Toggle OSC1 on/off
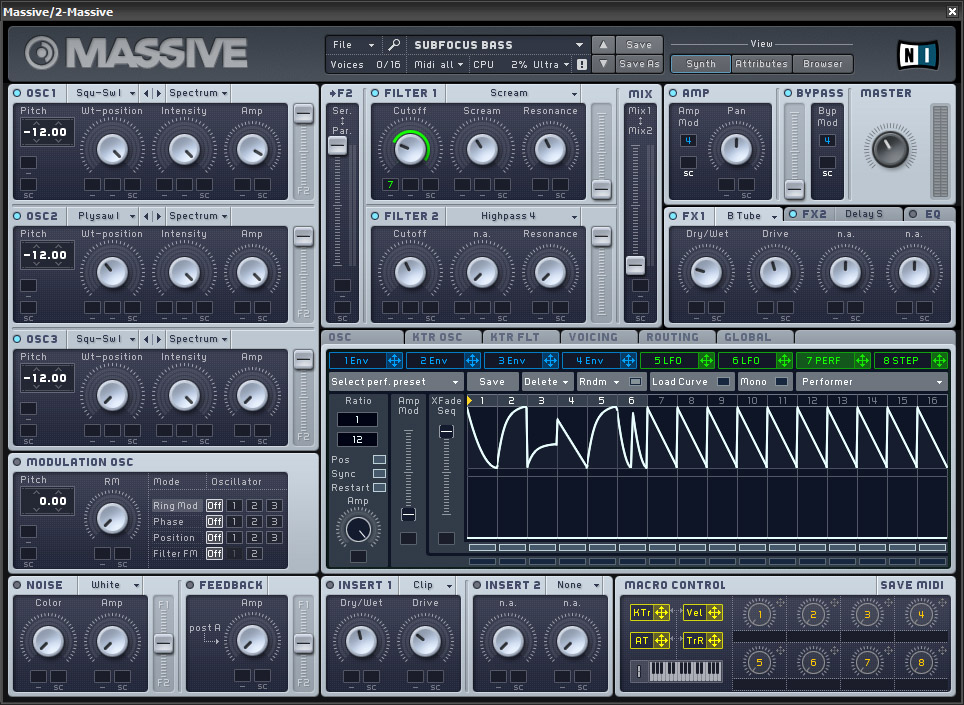Image resolution: width=964 pixels, height=705 pixels. pos(17,93)
